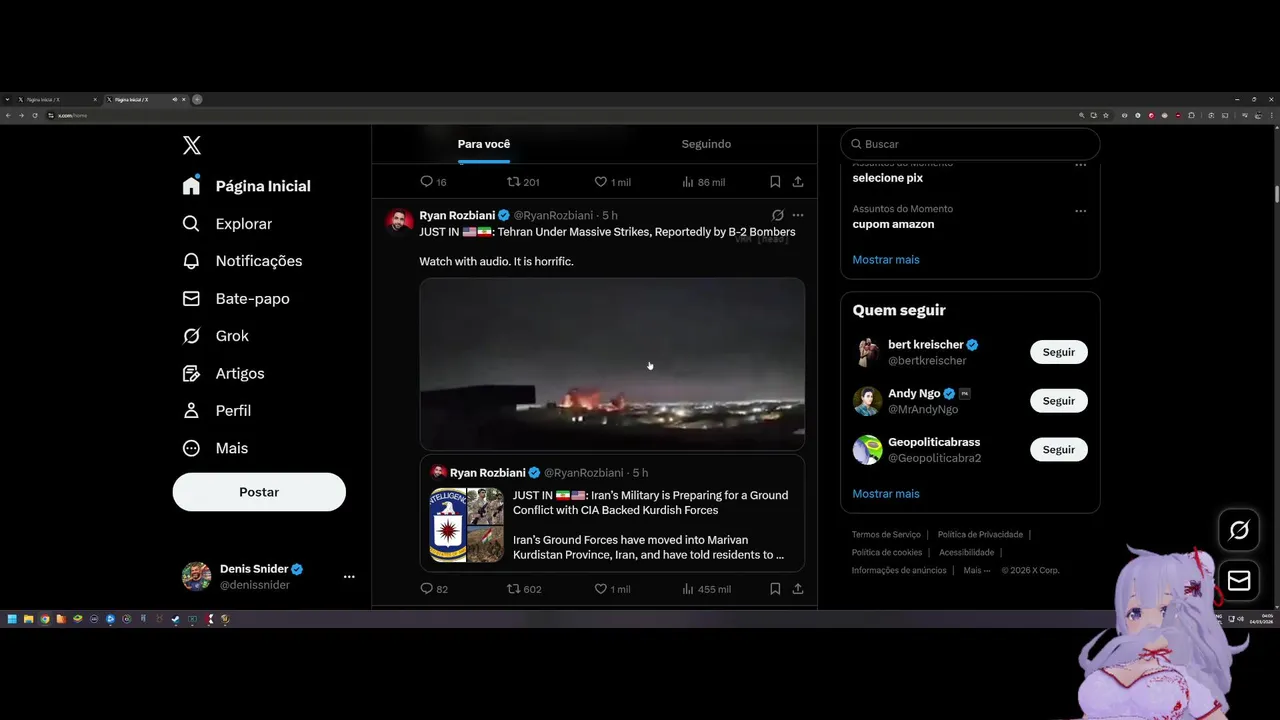Viewport: 1280px width, 720px height.
Task: View stats showing 86 mil views
Action: pyautogui.click(x=703, y=182)
